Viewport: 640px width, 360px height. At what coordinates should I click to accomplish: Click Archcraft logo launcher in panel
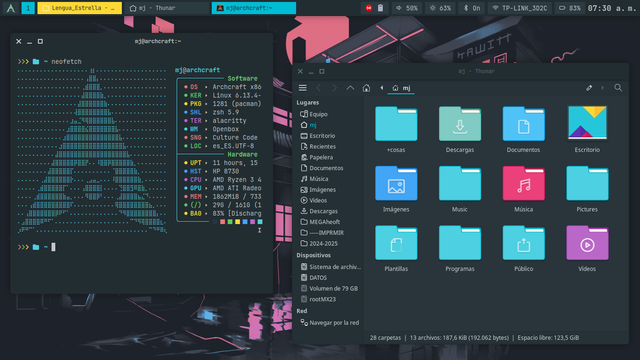[x=11, y=8]
